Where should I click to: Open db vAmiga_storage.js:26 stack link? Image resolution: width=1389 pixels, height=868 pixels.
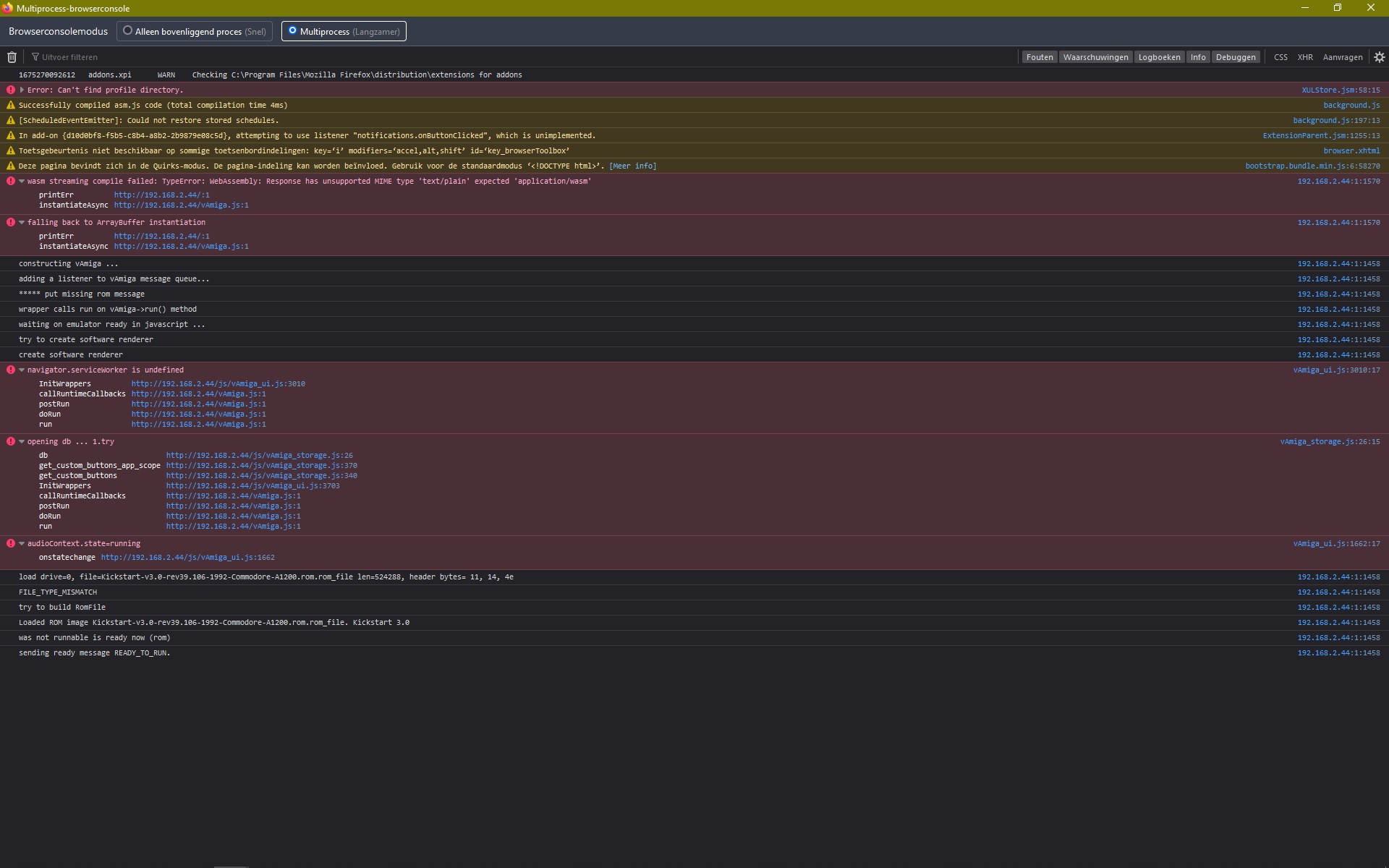[259, 456]
